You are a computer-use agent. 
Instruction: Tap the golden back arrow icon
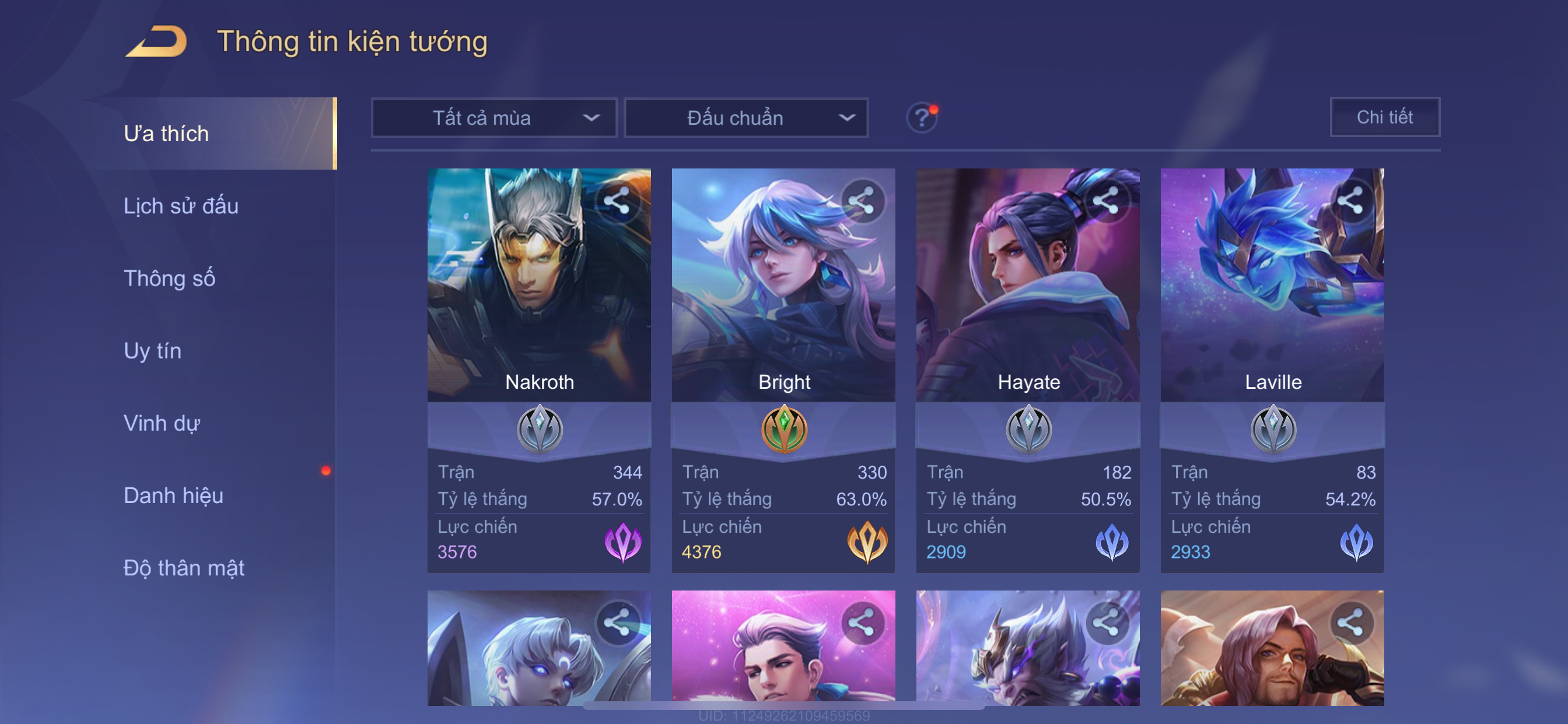pos(156,41)
